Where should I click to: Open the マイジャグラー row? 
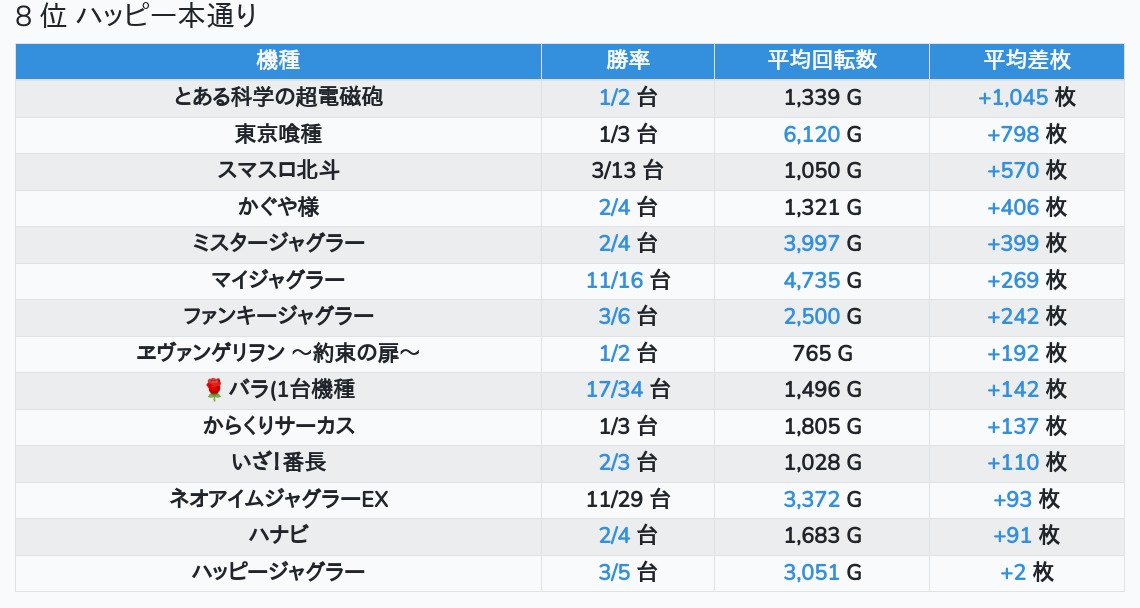point(278,280)
